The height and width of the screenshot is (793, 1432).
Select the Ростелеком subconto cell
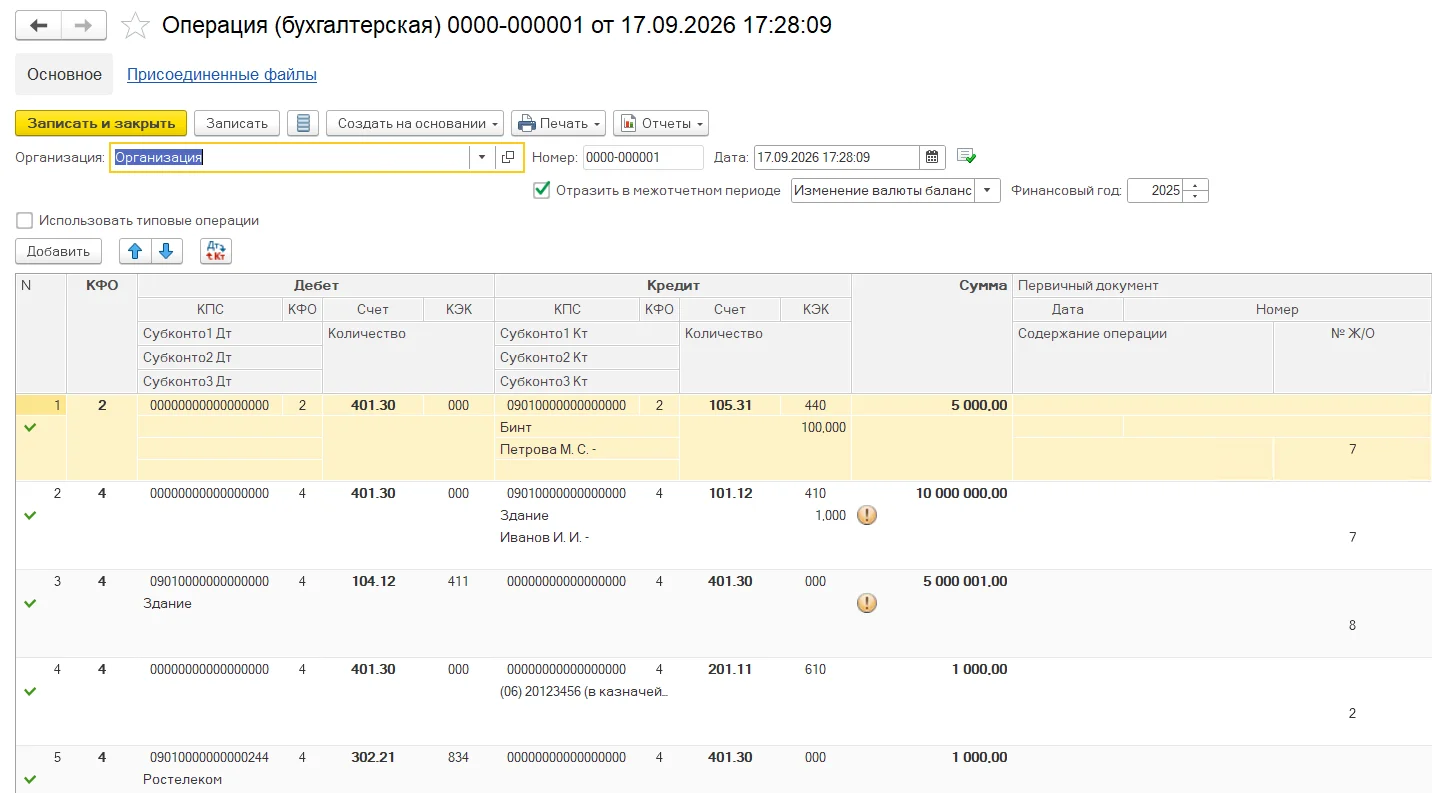[x=230, y=779]
